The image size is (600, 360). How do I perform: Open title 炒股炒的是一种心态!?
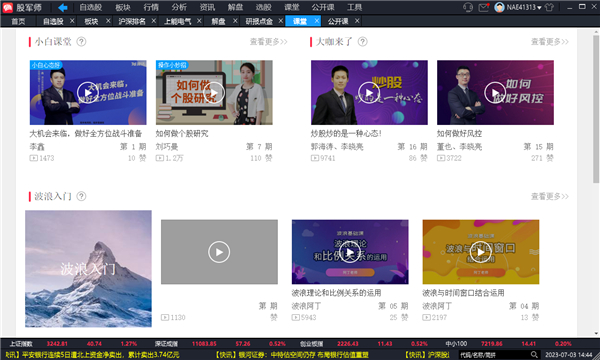[x=346, y=134]
